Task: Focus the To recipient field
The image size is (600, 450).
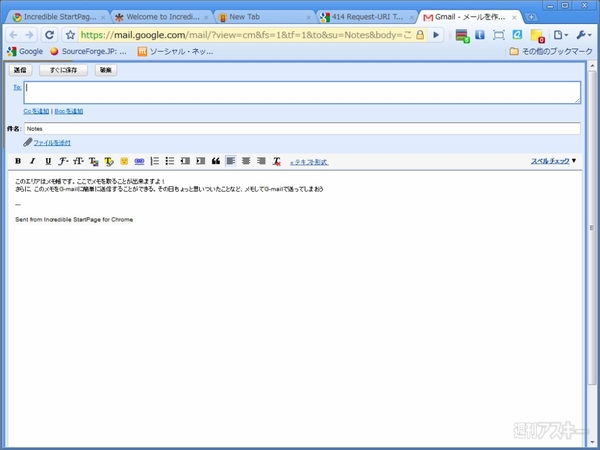Action: click(x=302, y=92)
